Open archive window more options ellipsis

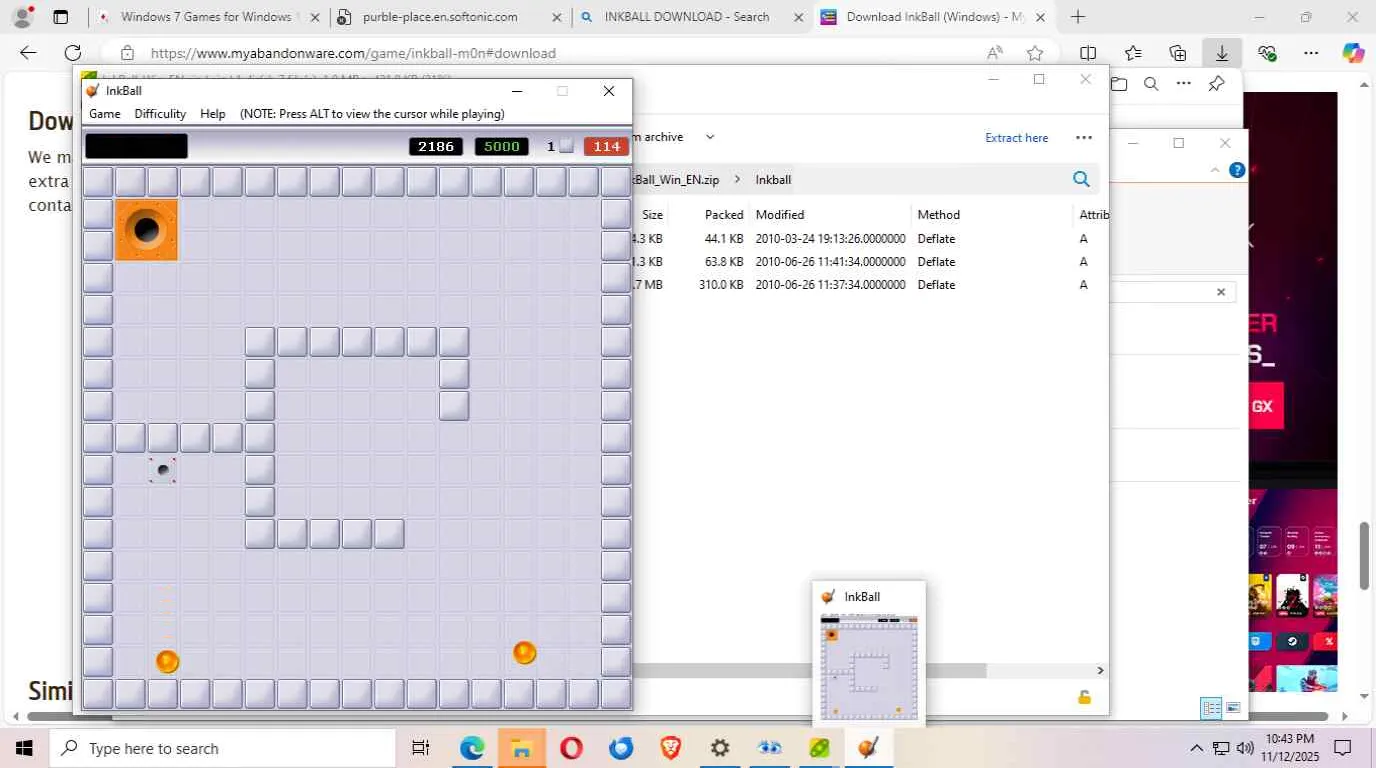pos(1084,137)
